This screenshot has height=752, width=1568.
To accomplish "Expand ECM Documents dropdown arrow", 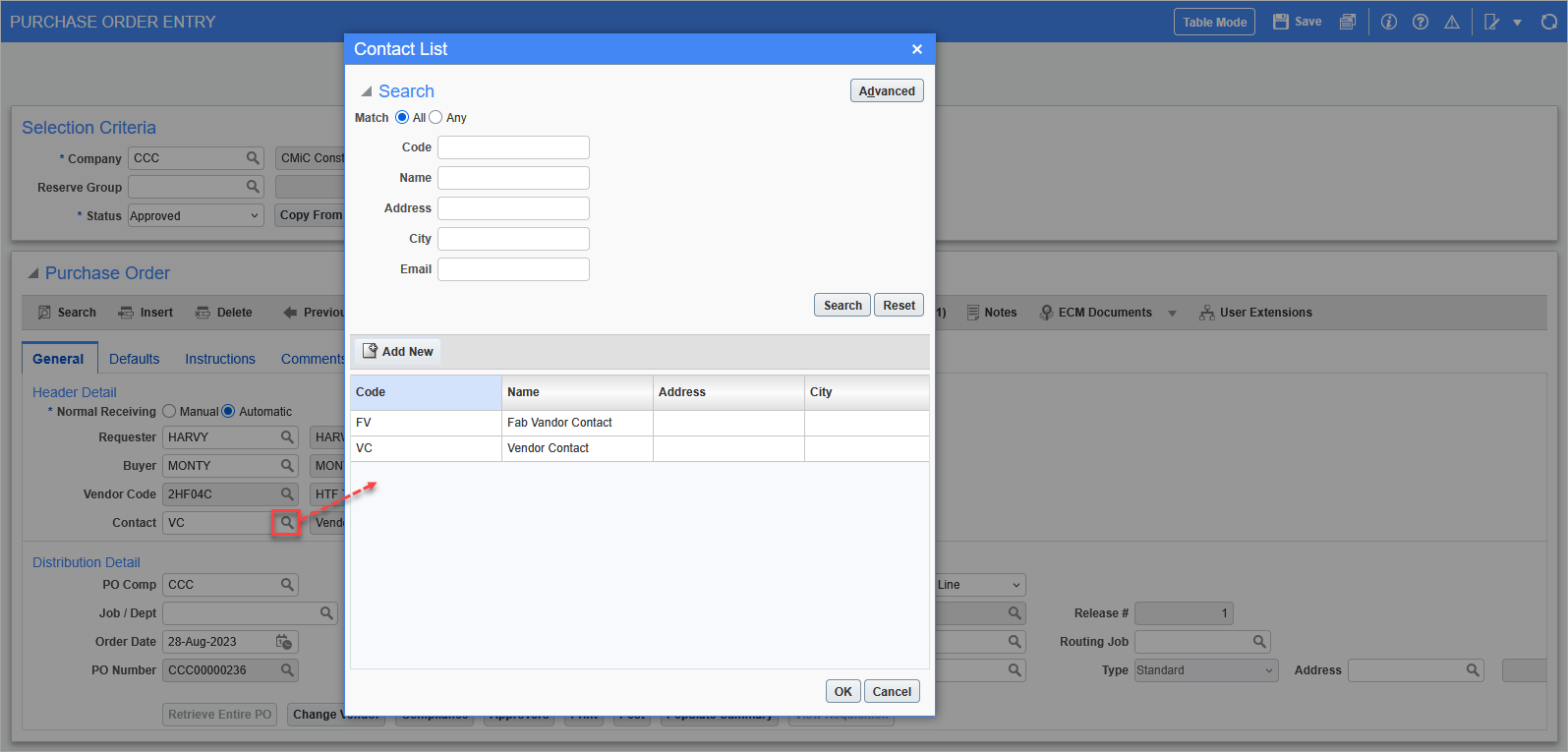I will 1172,314.
